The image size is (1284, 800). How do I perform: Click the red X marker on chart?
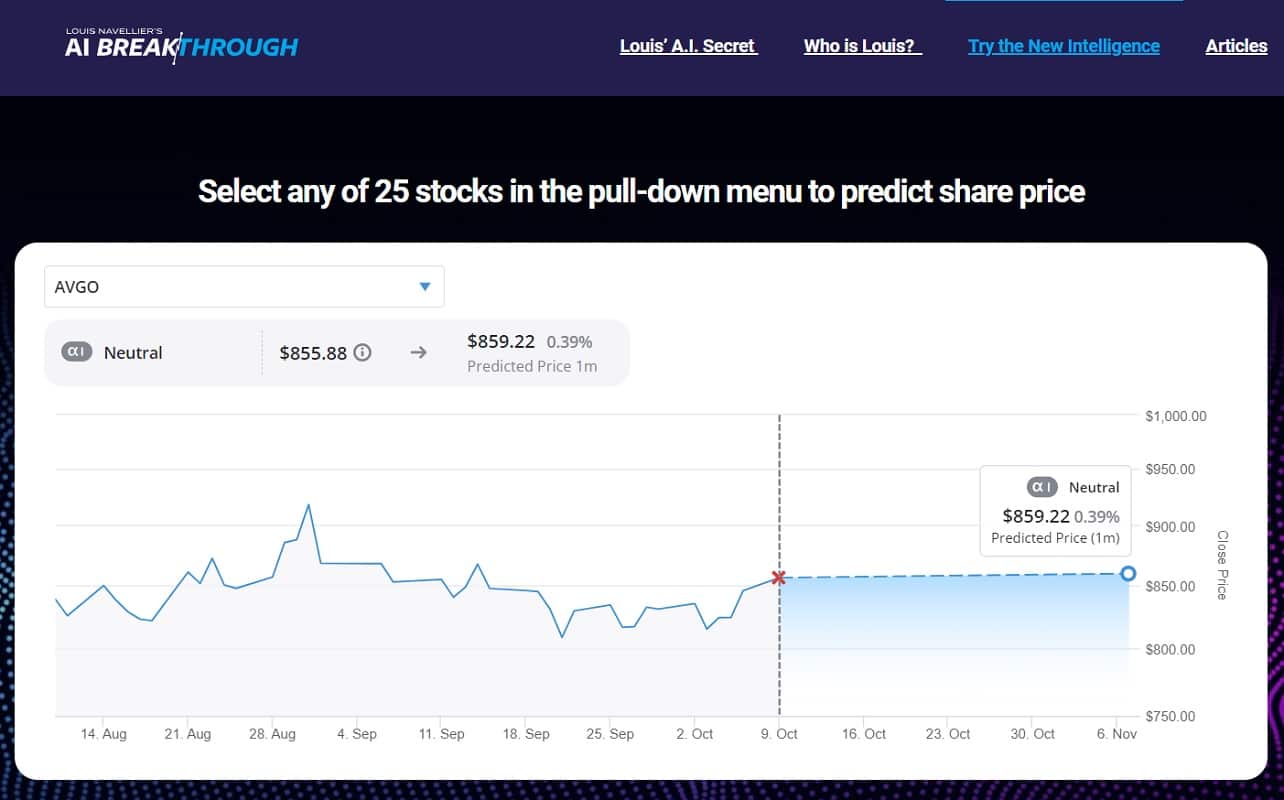click(x=779, y=577)
